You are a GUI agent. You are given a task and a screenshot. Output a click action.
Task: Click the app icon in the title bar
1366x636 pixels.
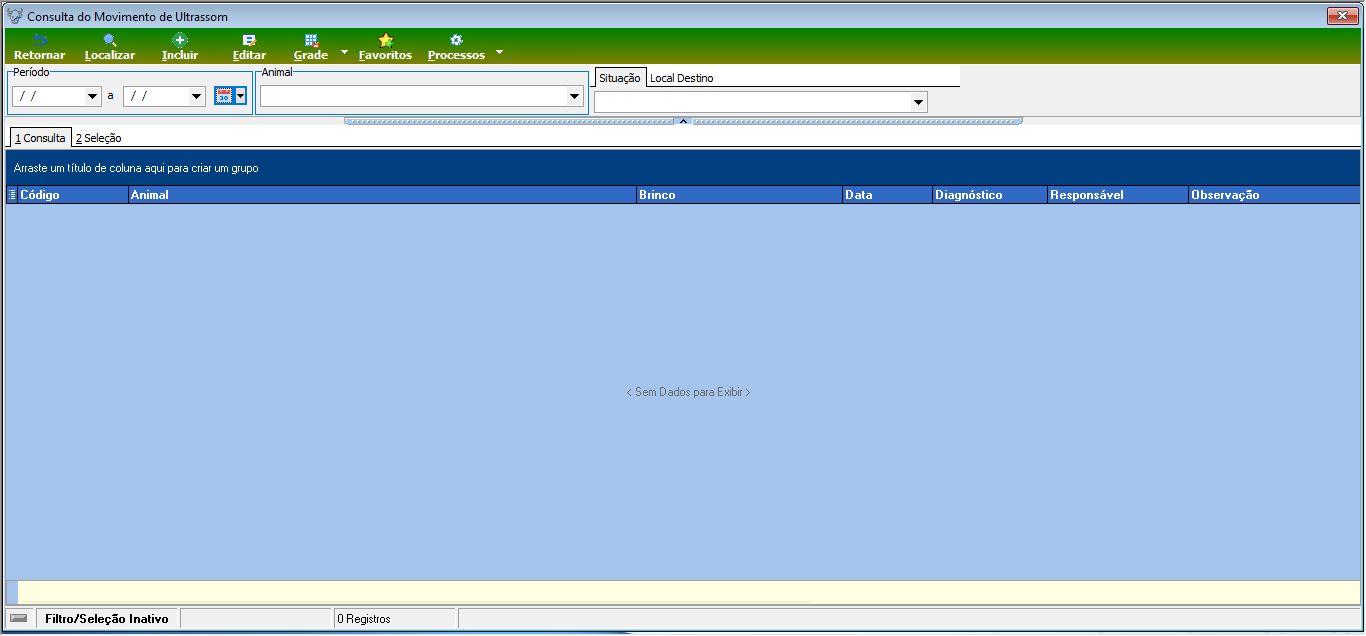[15, 16]
